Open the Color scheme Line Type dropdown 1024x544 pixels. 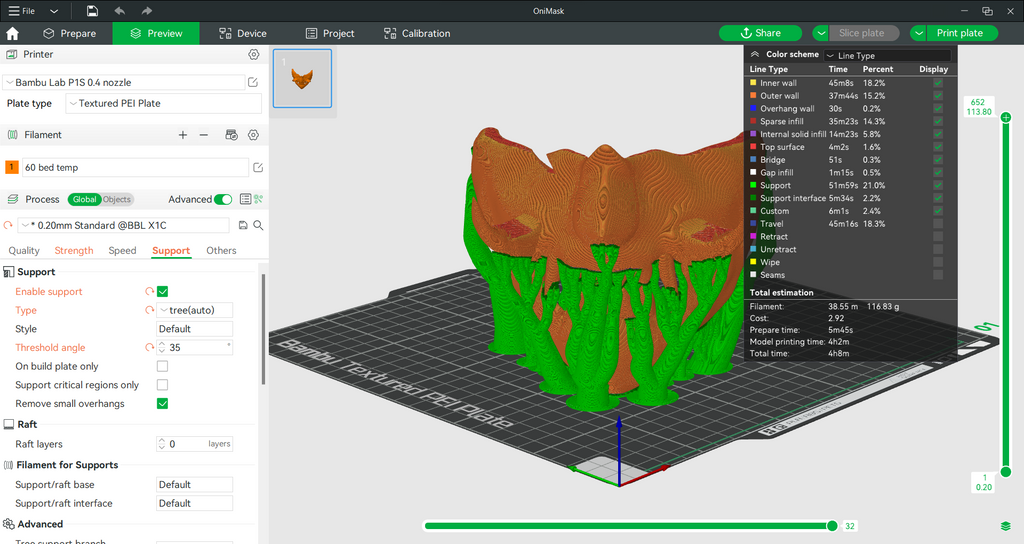(888, 56)
